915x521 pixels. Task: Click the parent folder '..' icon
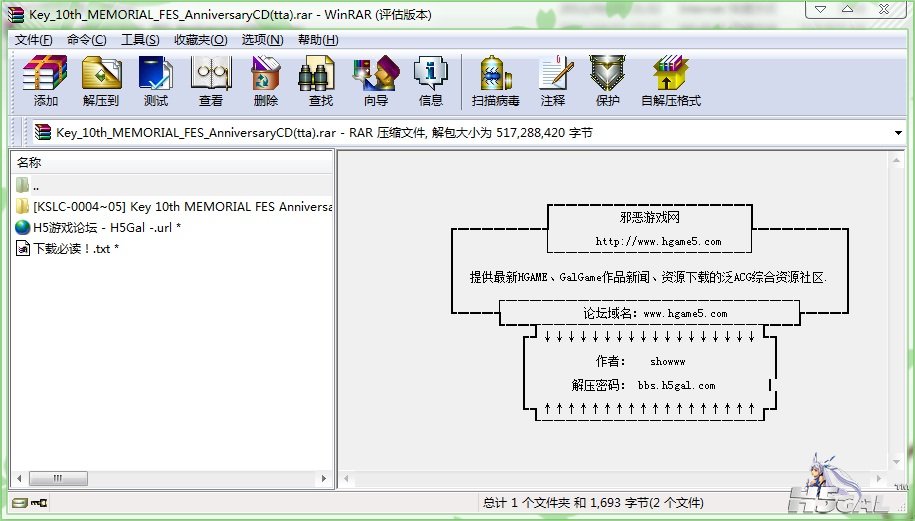23,186
